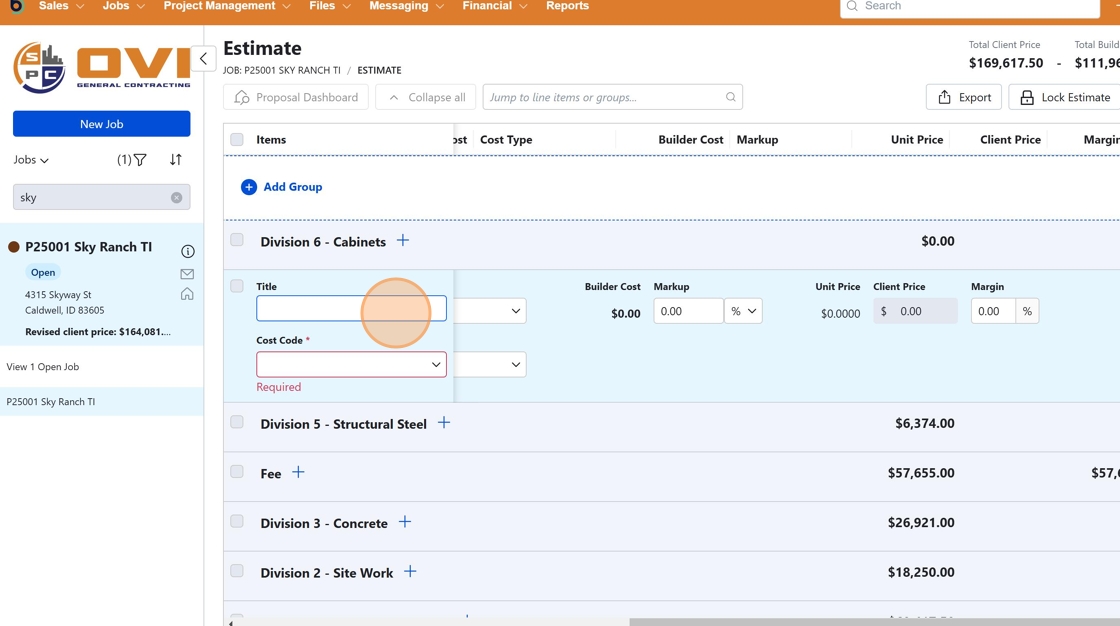The image size is (1120, 626).
Task: Click the filter icon in Jobs sidebar
Action: 140,160
